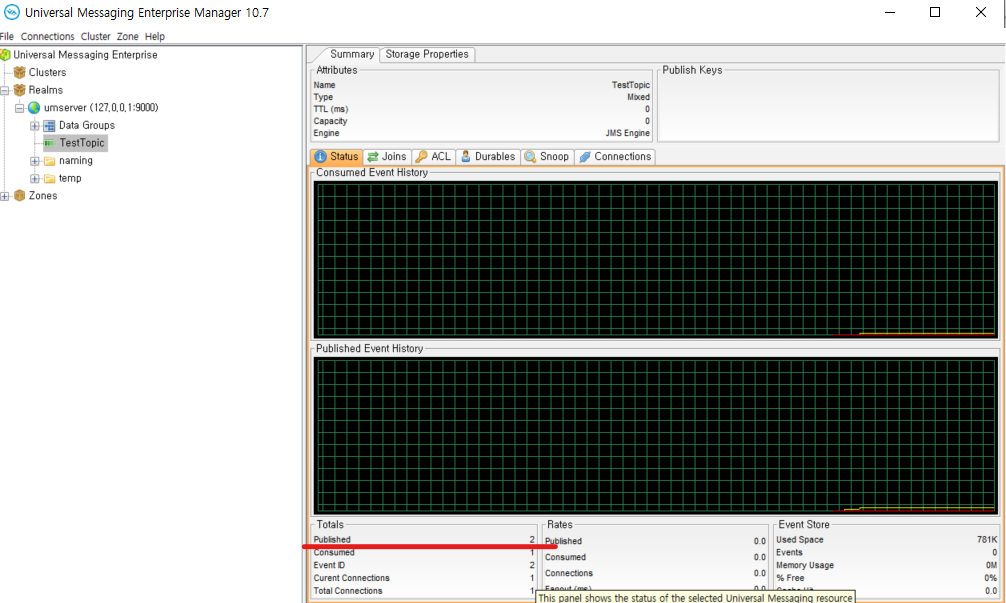Open the Connections menu in menu bar
1006x603 pixels.
(48, 36)
